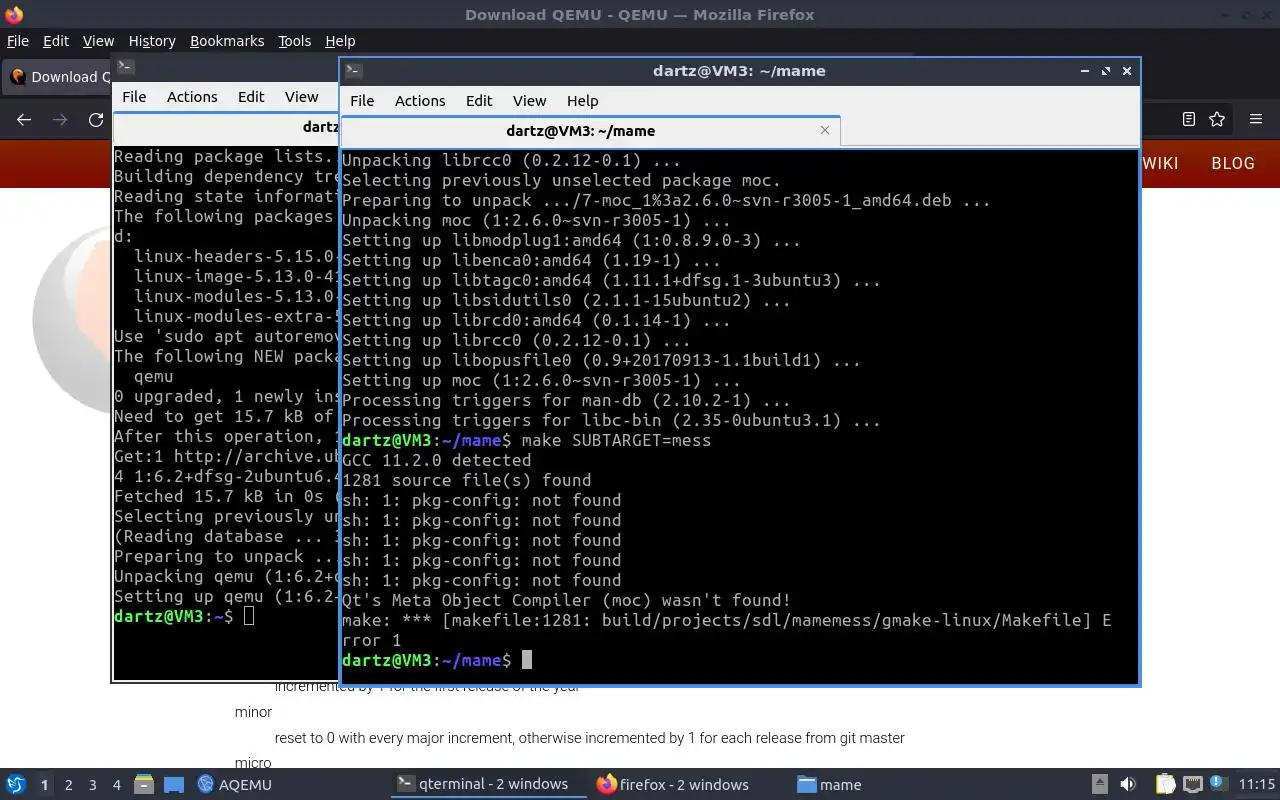The image size is (1280, 800).
Task: Open Edit menu in the back terminal window
Action: 251,96
